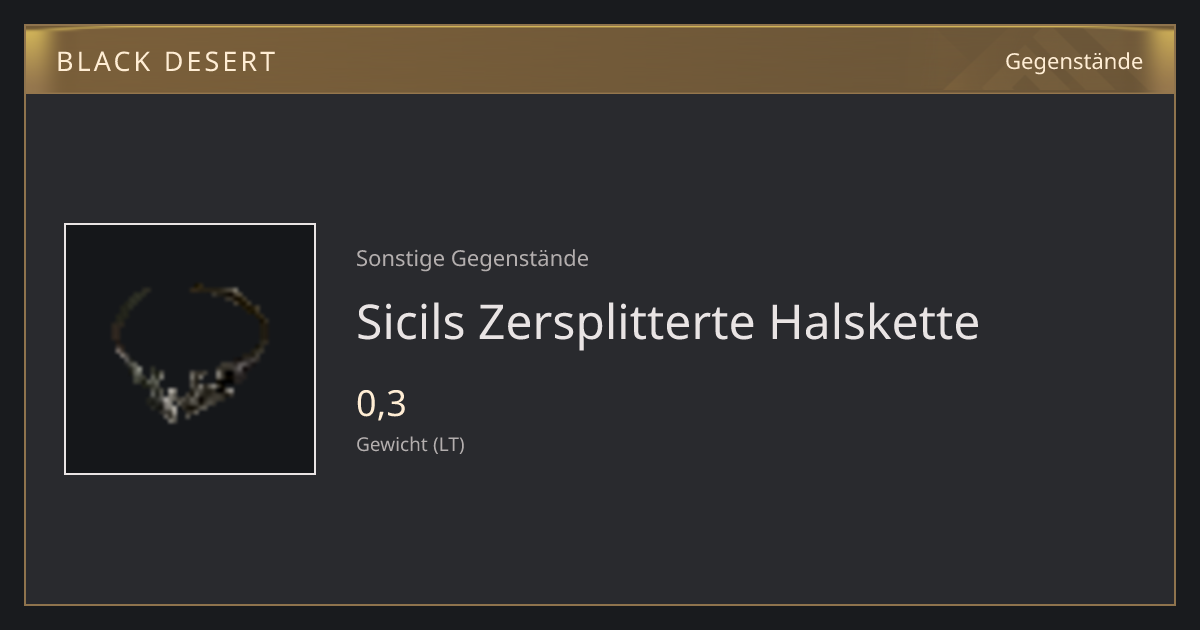Open the Sonstige Gegenstände category
This screenshot has height=630, width=1200.
472,258
